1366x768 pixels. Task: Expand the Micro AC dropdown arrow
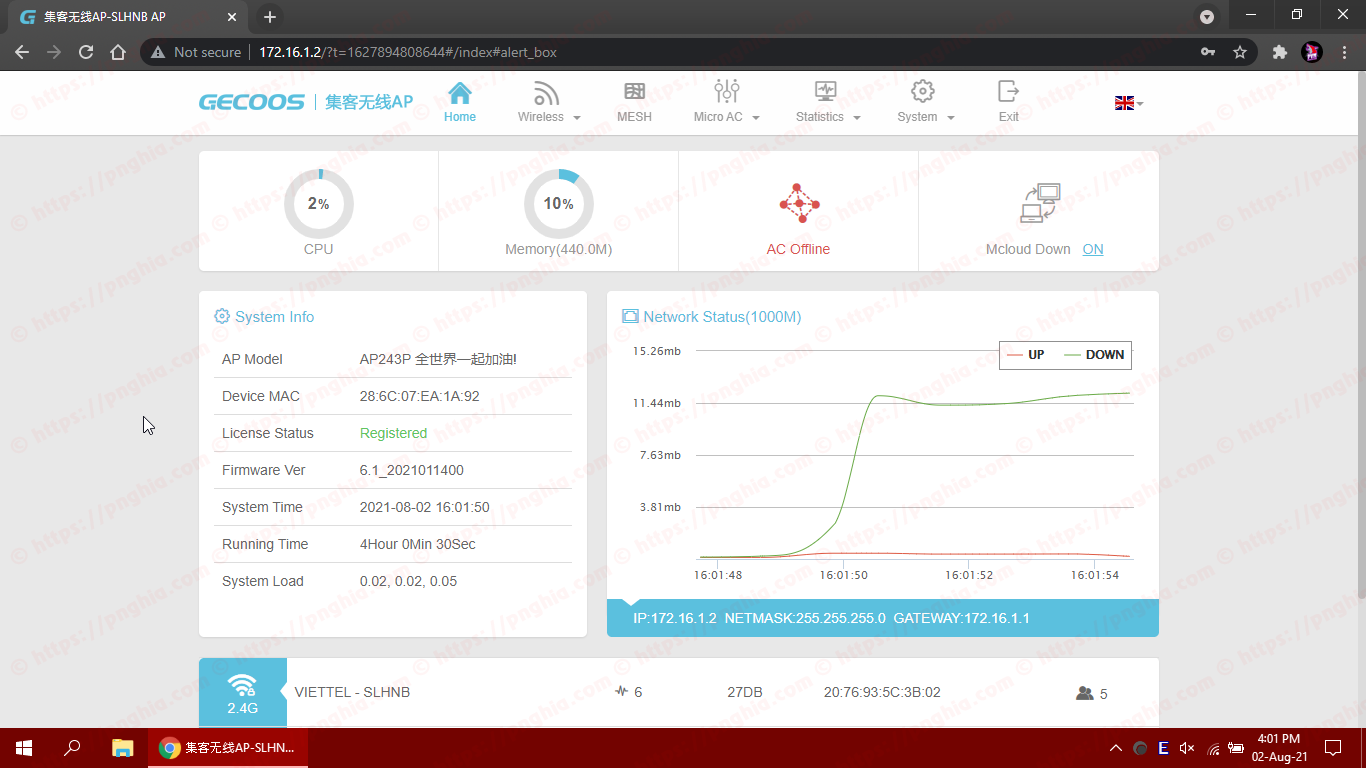point(755,118)
